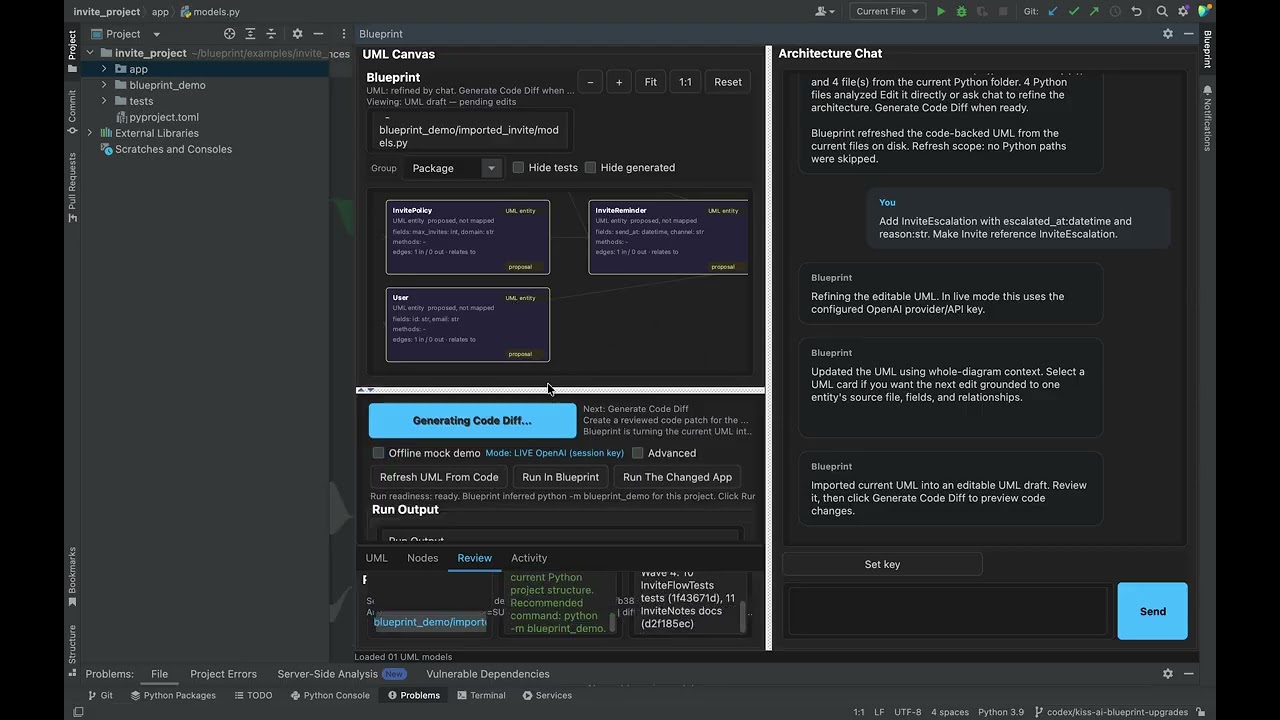Zoom in the UML canvas with plus
The width and height of the screenshot is (1280, 720).
tap(619, 82)
